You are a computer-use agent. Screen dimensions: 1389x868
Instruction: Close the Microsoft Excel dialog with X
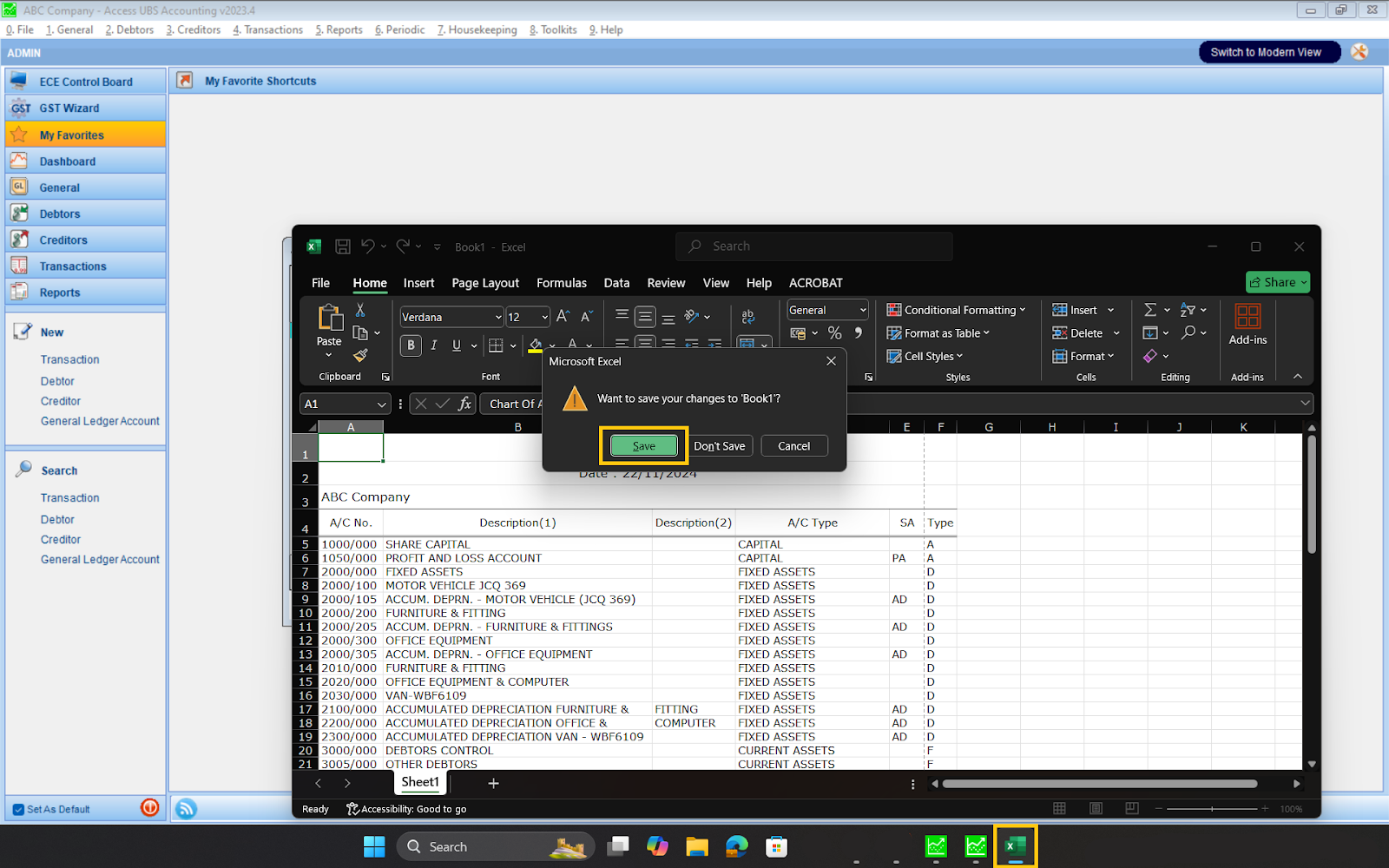831,361
